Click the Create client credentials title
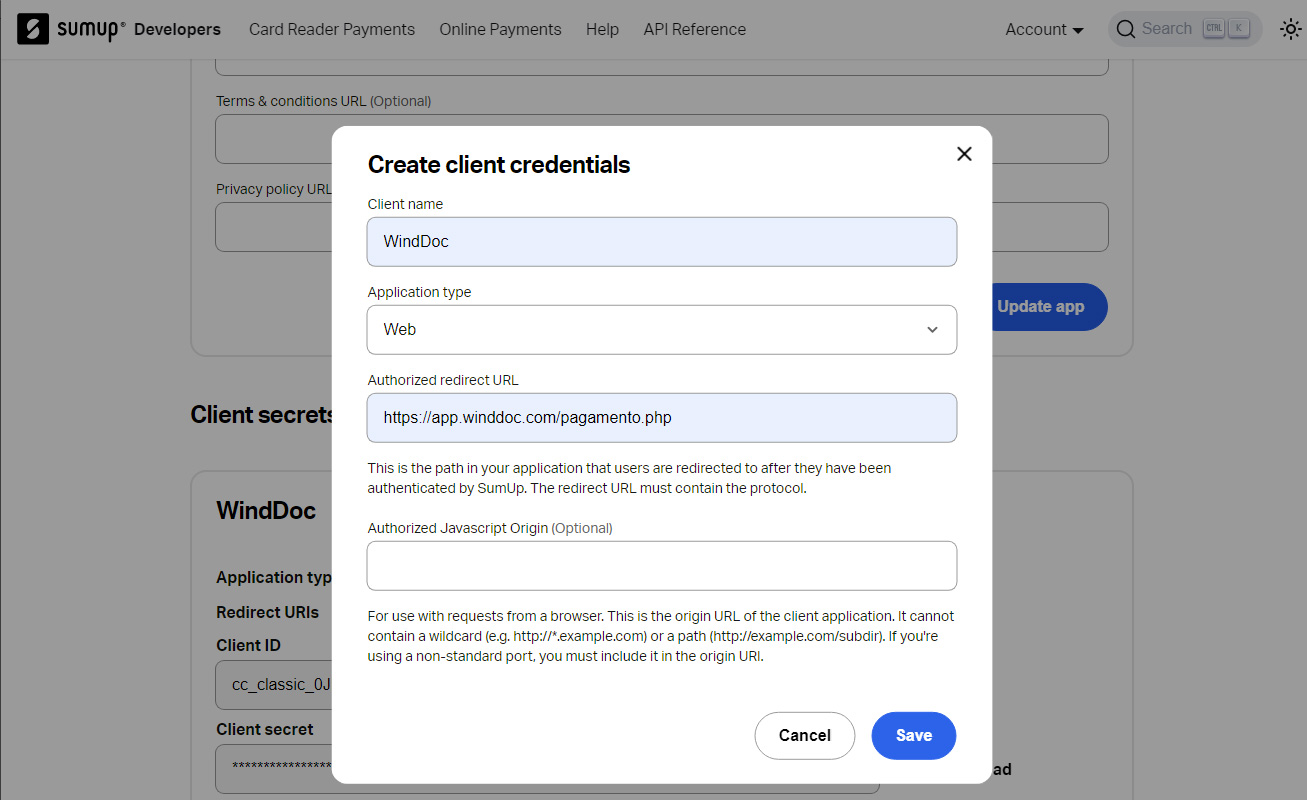This screenshot has height=800, width=1307. pyautogui.click(x=499, y=165)
